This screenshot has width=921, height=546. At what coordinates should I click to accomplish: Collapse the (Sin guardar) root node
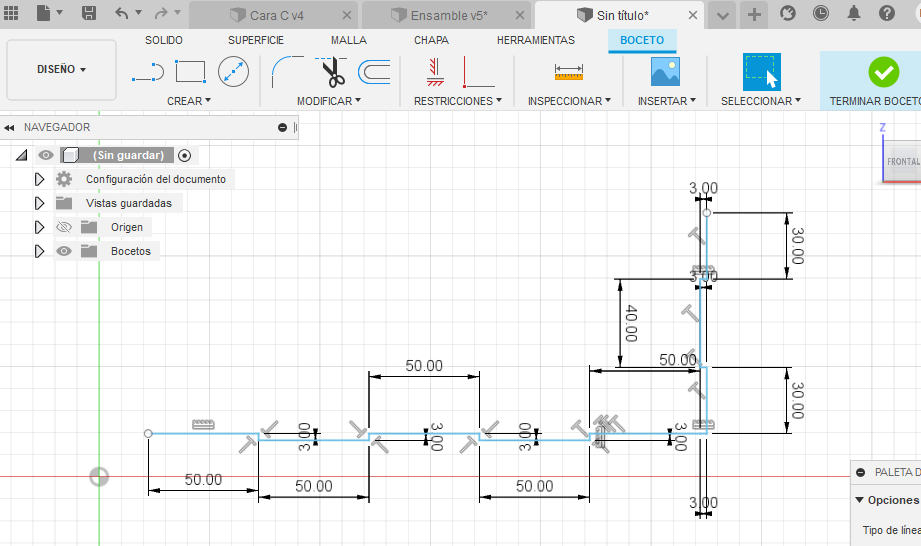click(22, 155)
